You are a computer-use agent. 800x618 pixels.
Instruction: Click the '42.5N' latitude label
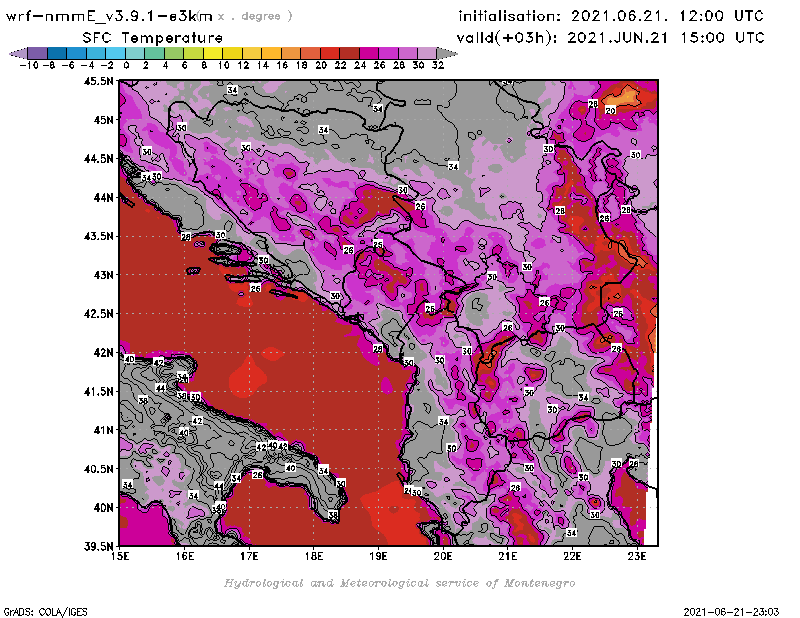pyautogui.click(x=98, y=313)
